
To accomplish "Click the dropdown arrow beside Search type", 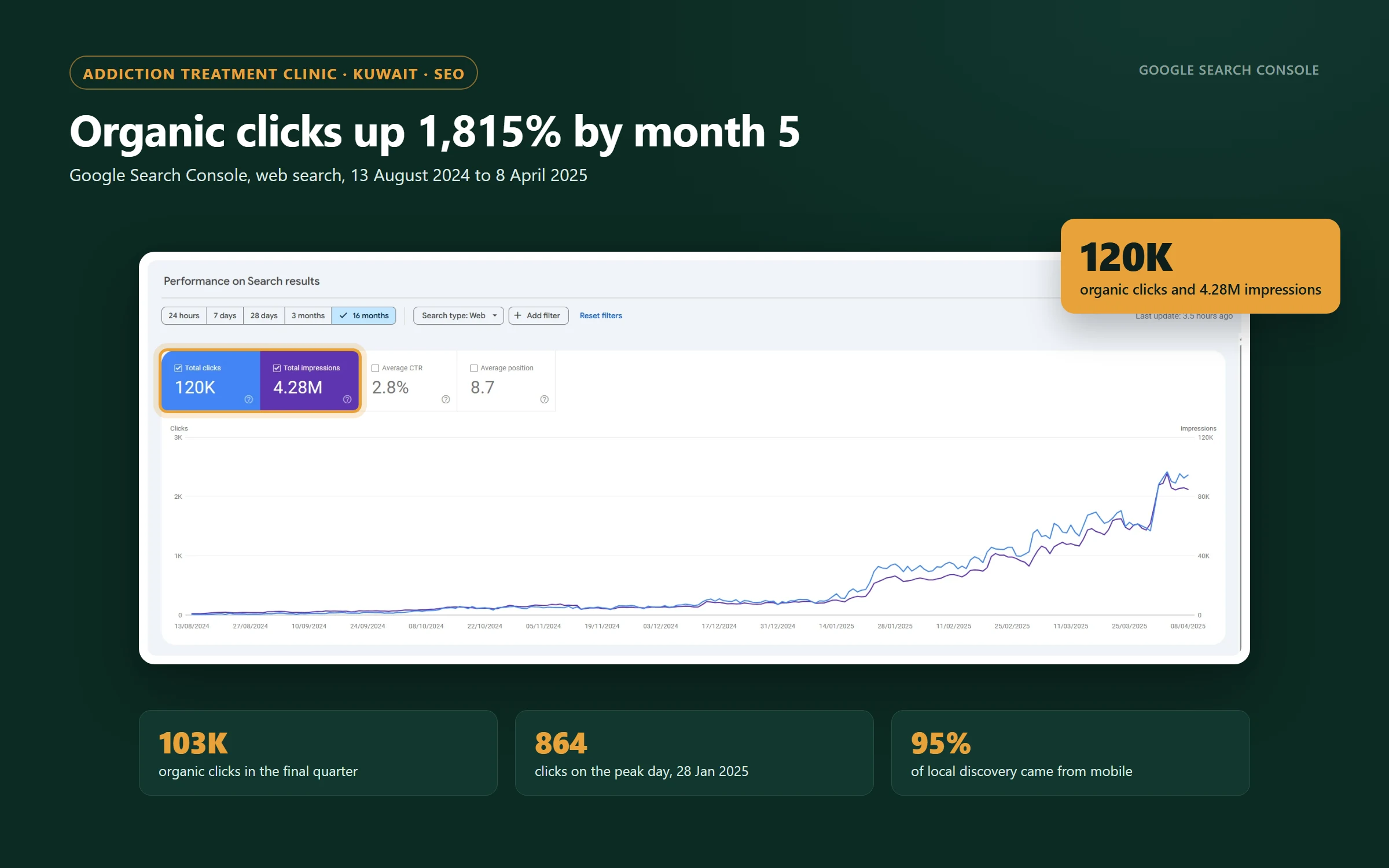I will 495,315.
